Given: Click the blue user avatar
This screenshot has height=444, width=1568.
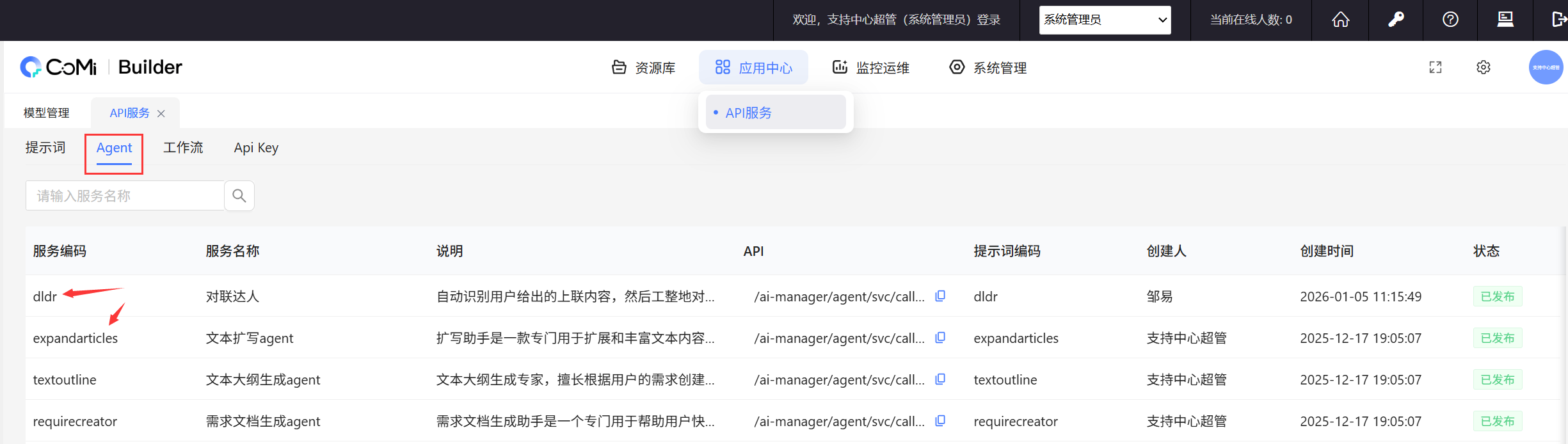Looking at the screenshot, I should click(x=1546, y=67).
